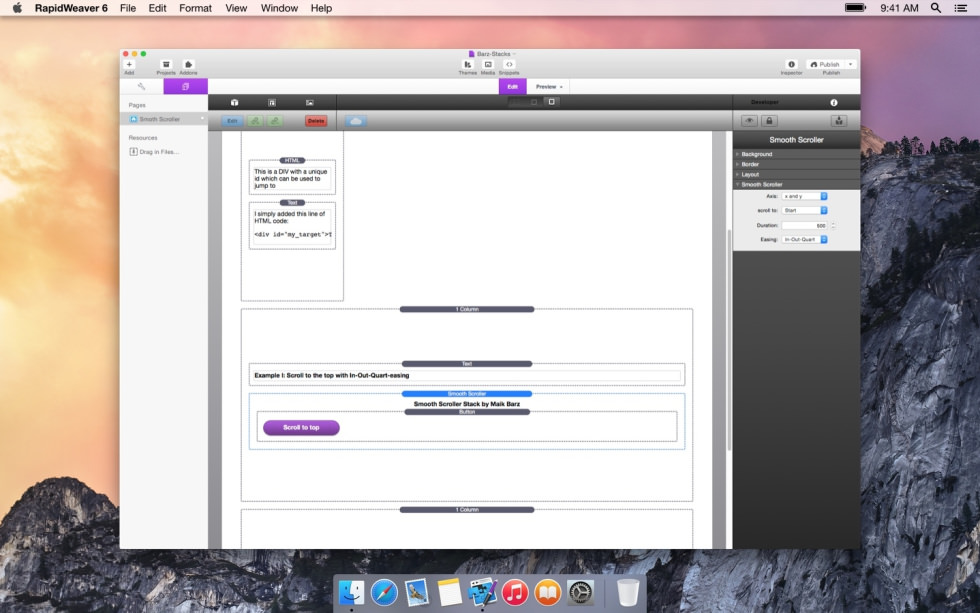The height and width of the screenshot is (613, 980).
Task: Select the purple pages sidebar tab
Action: click(x=186, y=86)
